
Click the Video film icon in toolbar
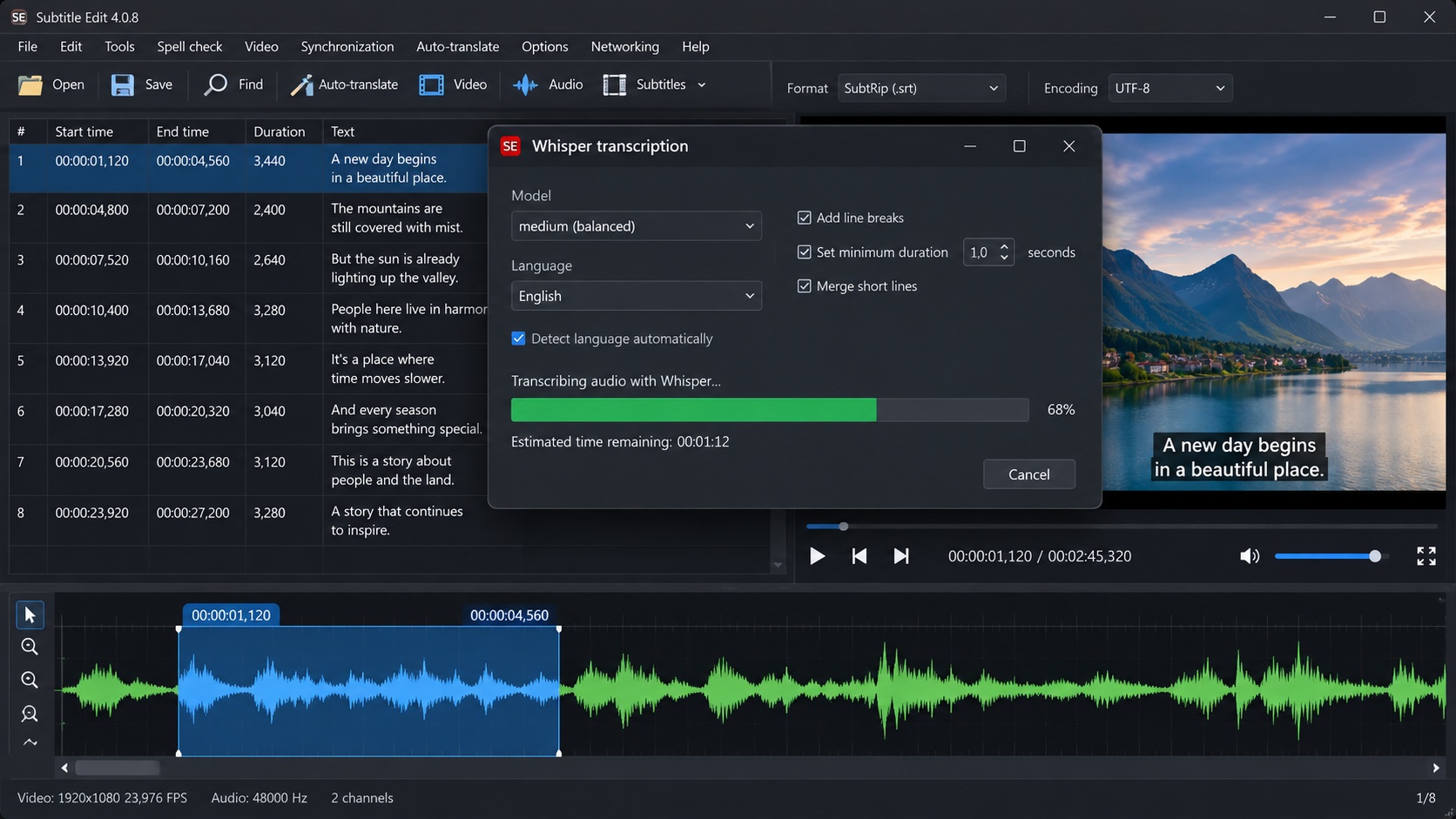[x=431, y=84]
